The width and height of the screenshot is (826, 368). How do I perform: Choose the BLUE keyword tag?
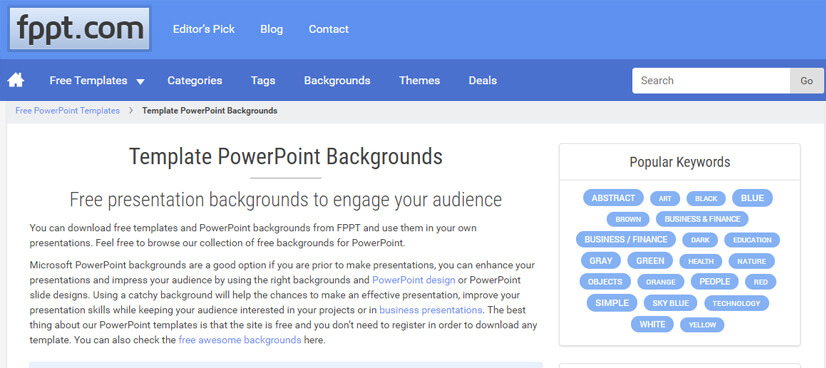(x=752, y=198)
